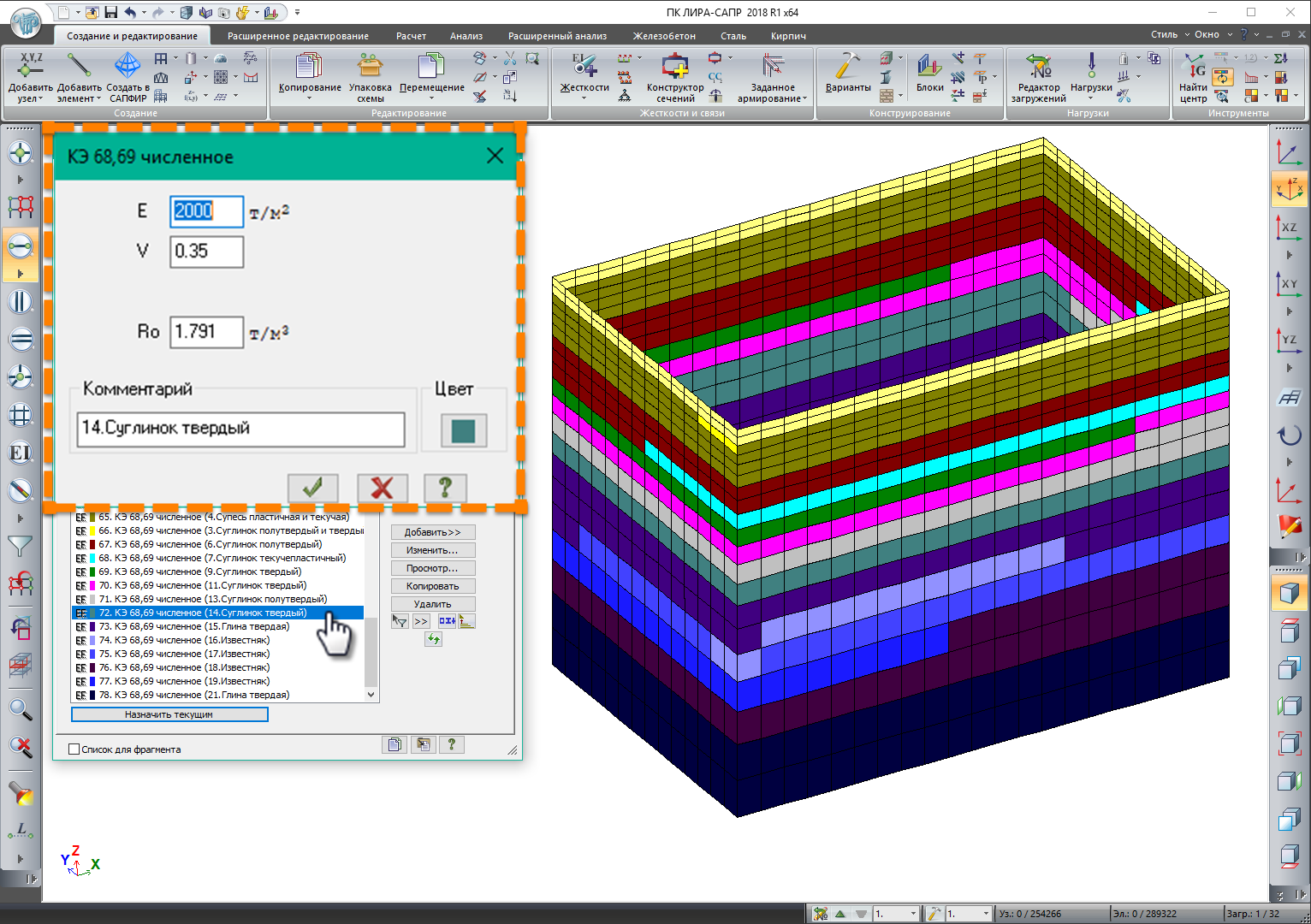This screenshot has width=1311, height=924.
Task: Switch to the Расчет ribbon tab
Action: (x=411, y=36)
